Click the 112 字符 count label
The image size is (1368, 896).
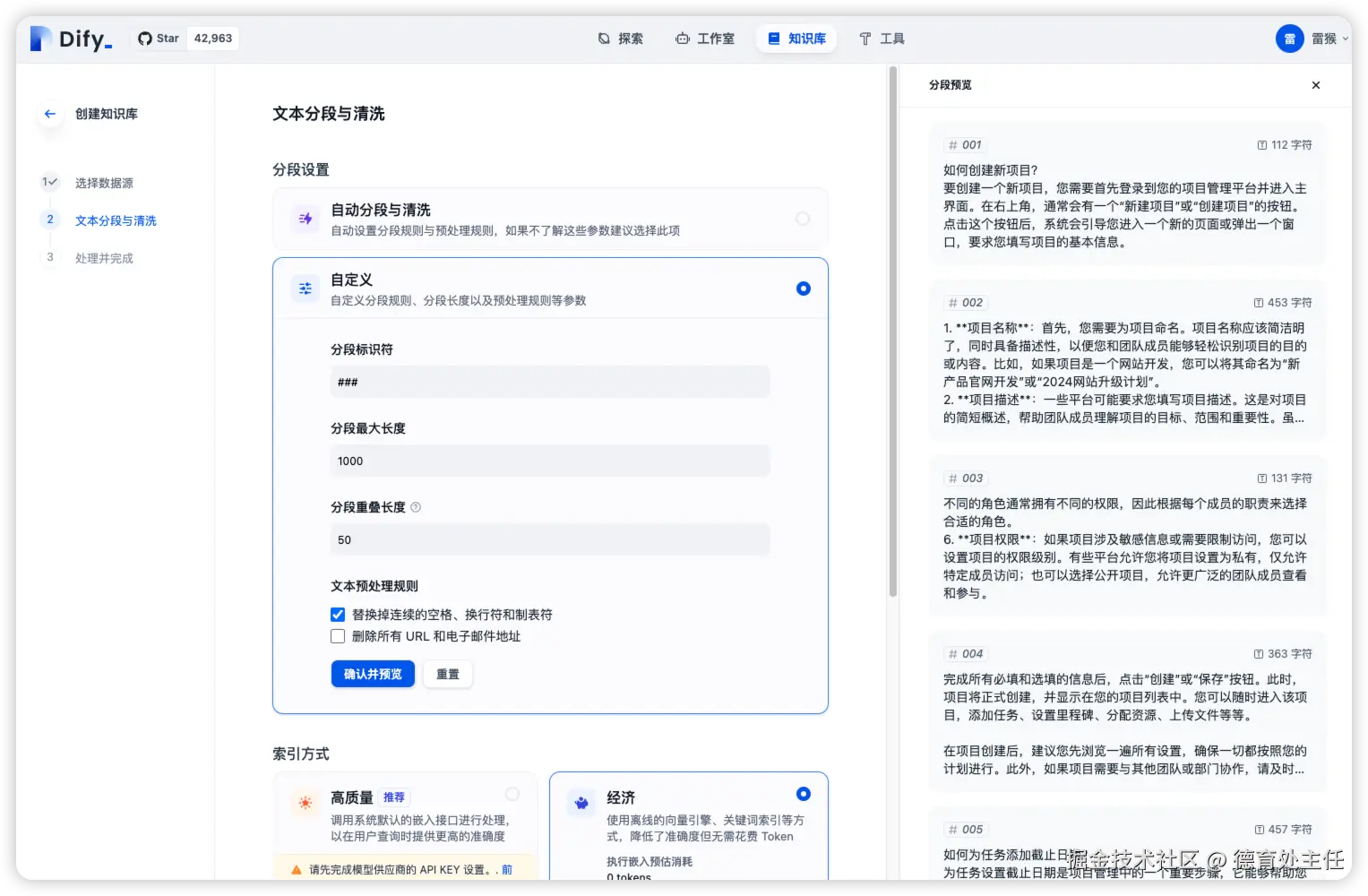[x=1285, y=145]
